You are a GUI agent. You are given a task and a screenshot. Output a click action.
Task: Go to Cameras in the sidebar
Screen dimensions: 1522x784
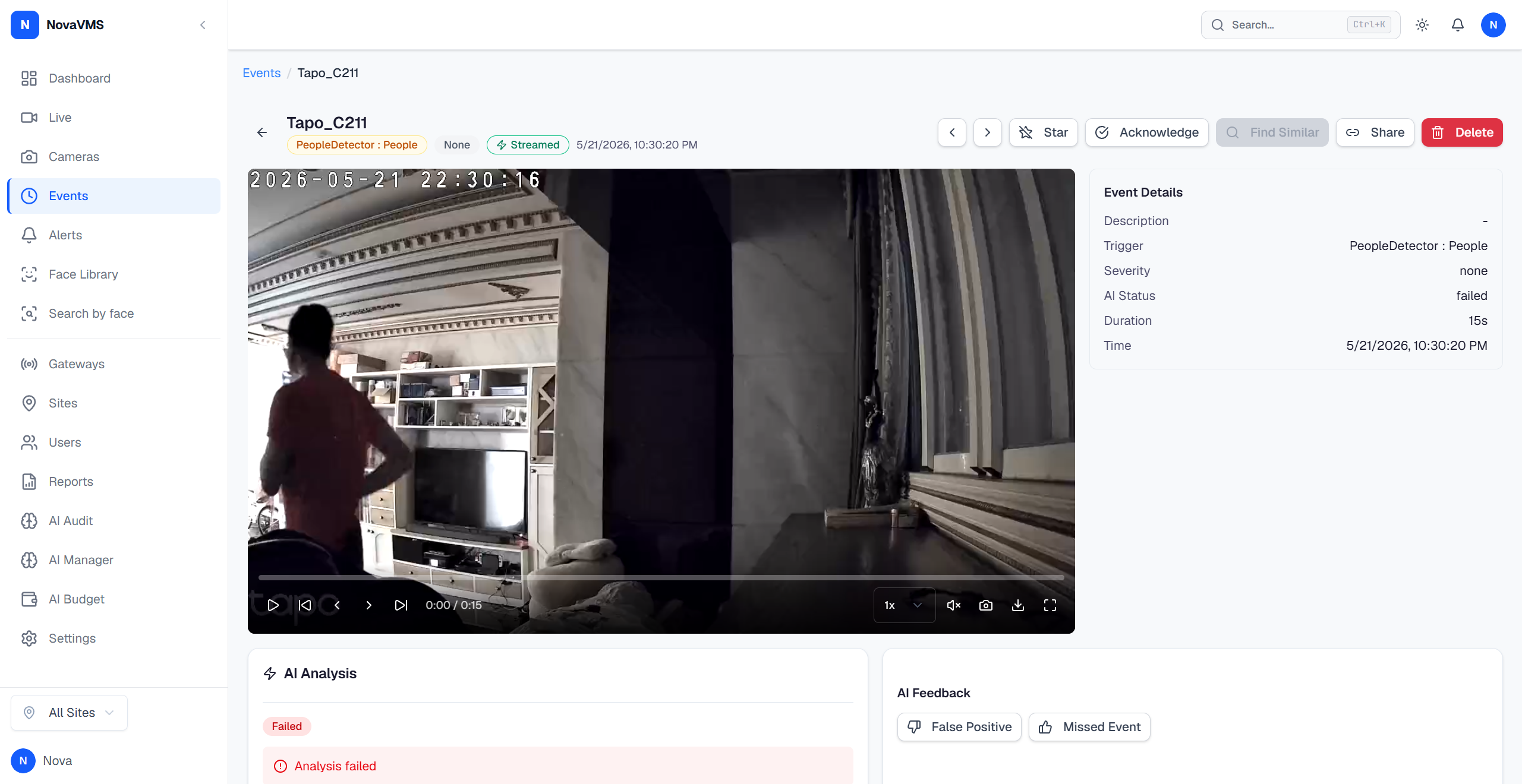[114, 157]
